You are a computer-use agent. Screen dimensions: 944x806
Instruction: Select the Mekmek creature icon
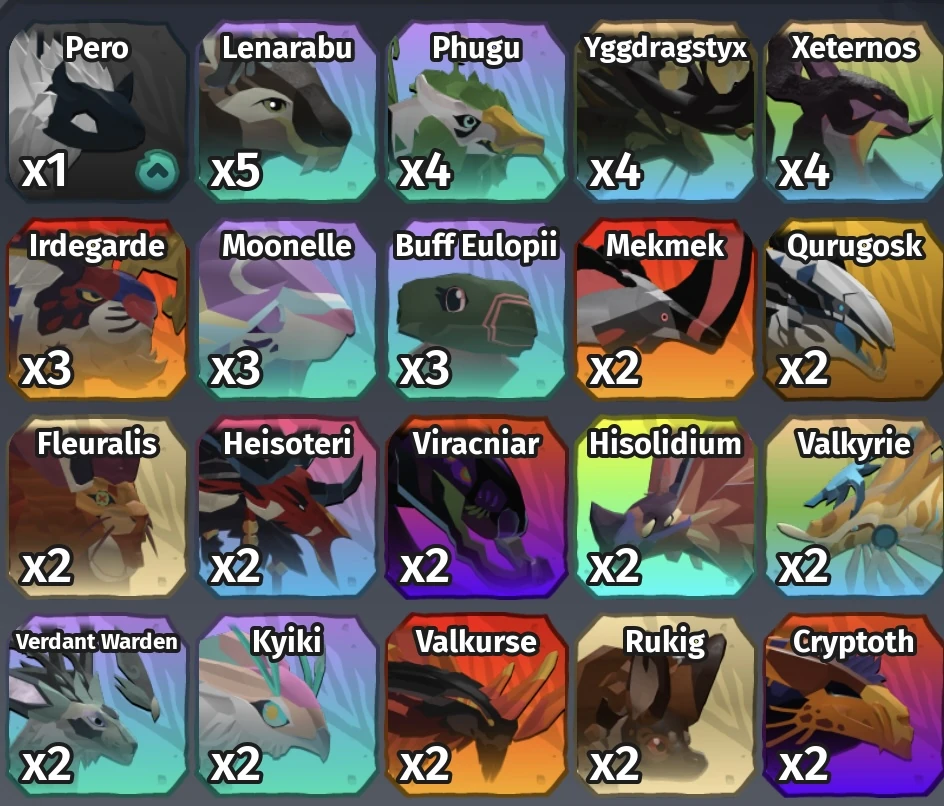[x=665, y=309]
